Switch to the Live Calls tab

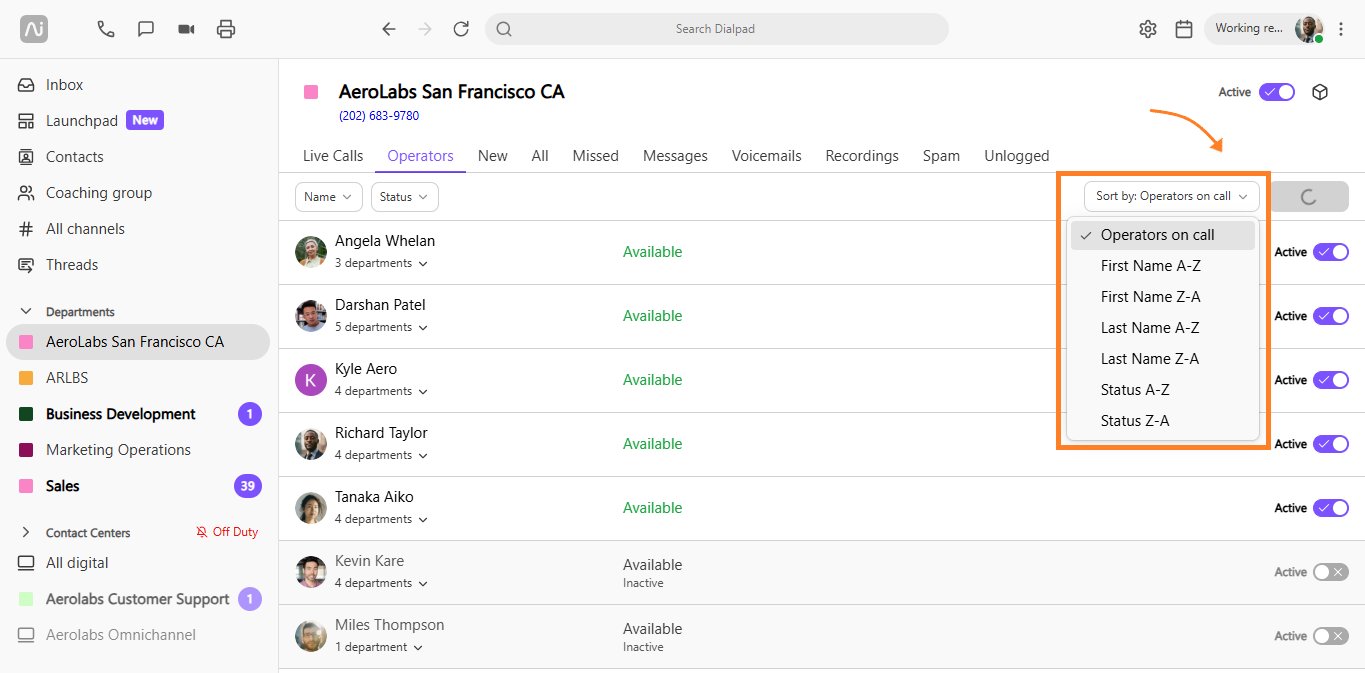pos(333,156)
